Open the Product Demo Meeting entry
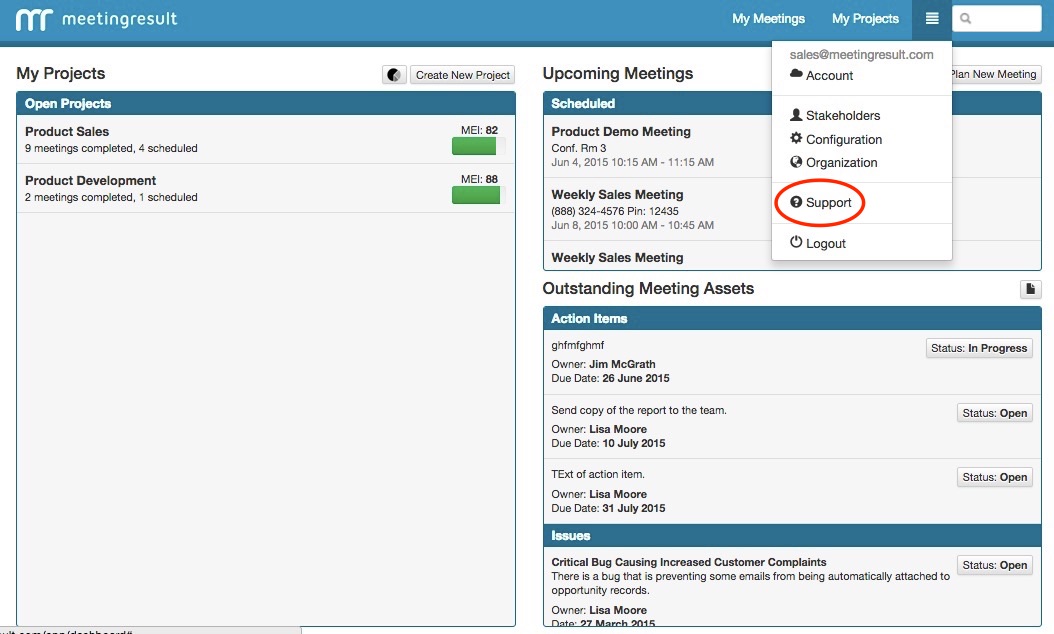The height and width of the screenshot is (634, 1054). pyautogui.click(x=621, y=132)
